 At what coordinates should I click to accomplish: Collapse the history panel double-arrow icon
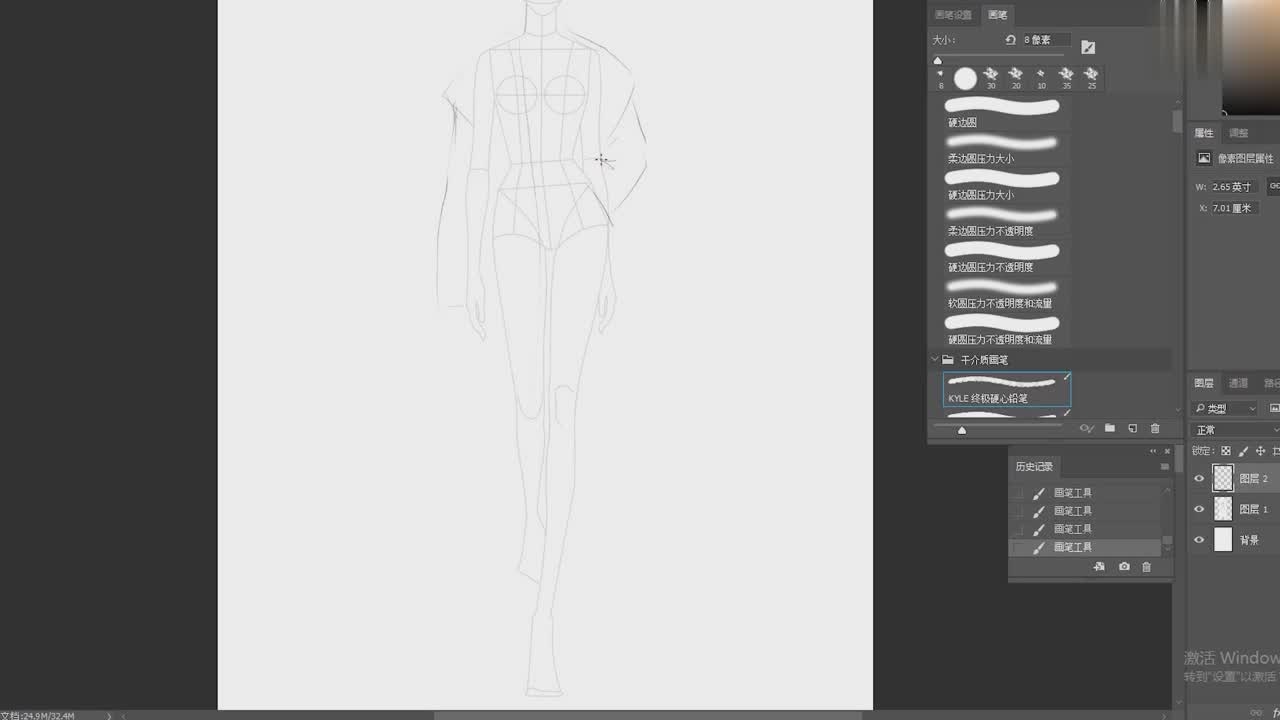pyautogui.click(x=1152, y=451)
